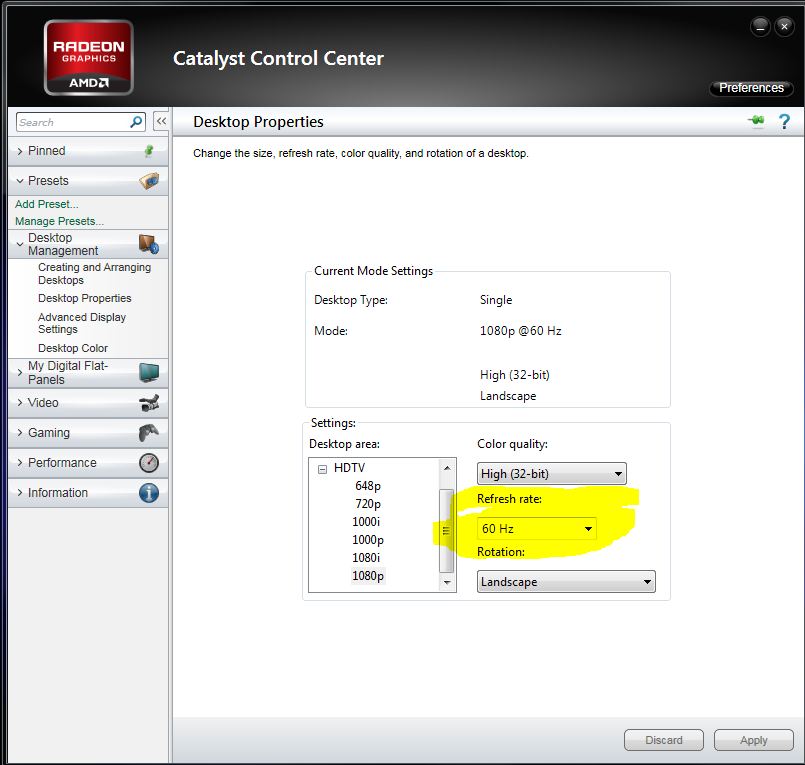Select 720p in Desktop area
The height and width of the screenshot is (765, 805).
coord(368,504)
